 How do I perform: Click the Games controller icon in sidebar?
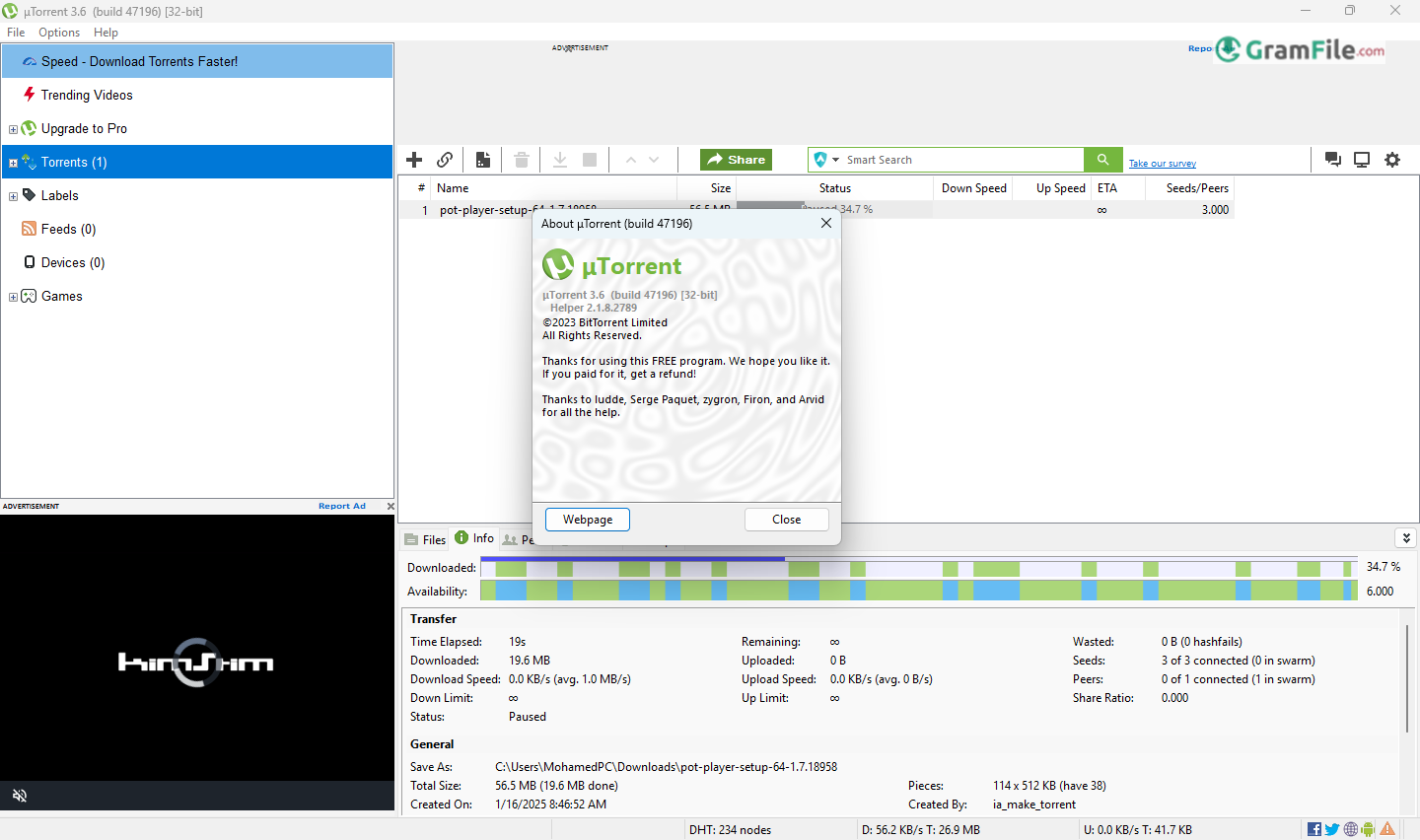[30, 296]
